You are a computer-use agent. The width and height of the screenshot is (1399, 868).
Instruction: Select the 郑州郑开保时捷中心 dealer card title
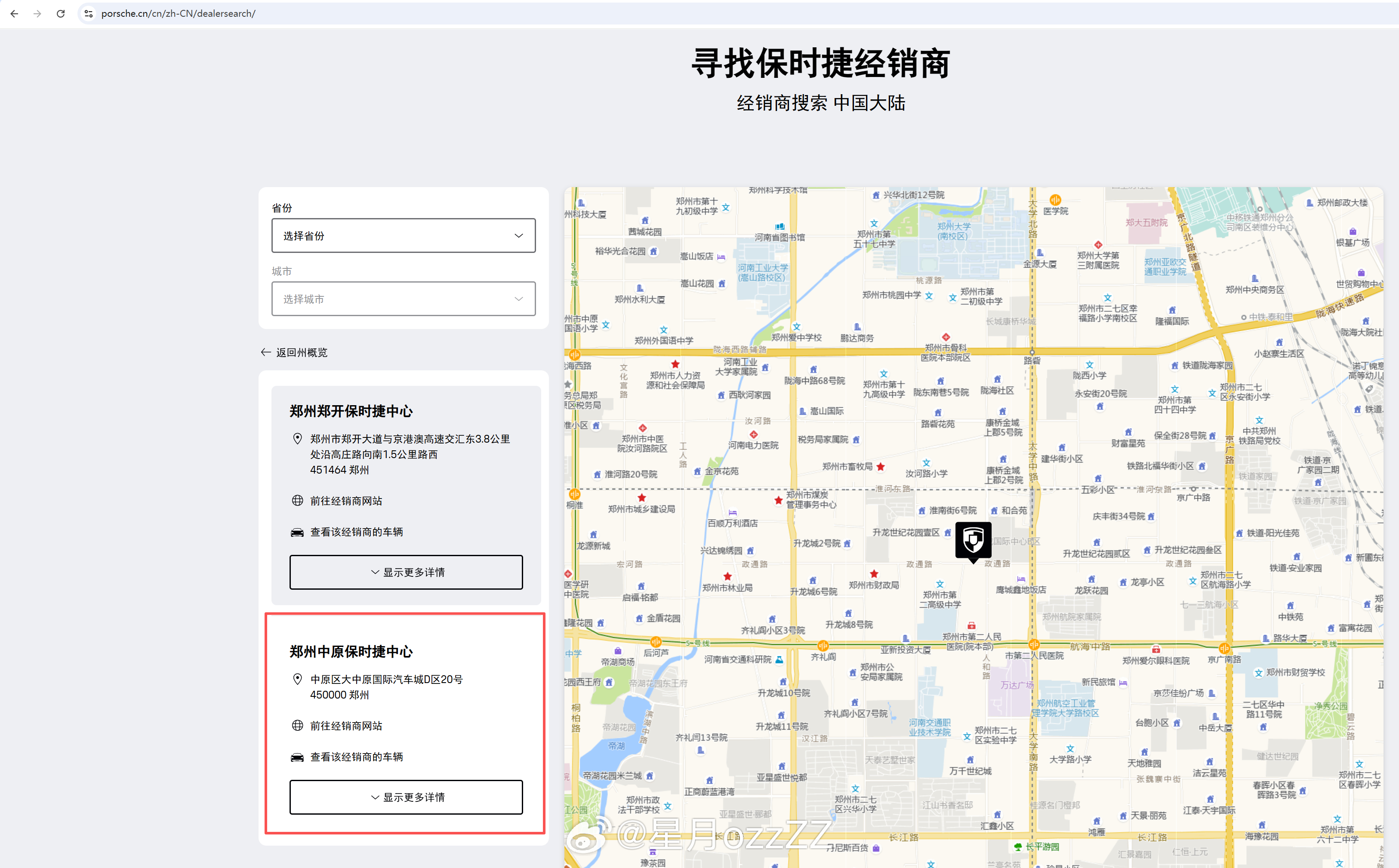pyautogui.click(x=351, y=412)
